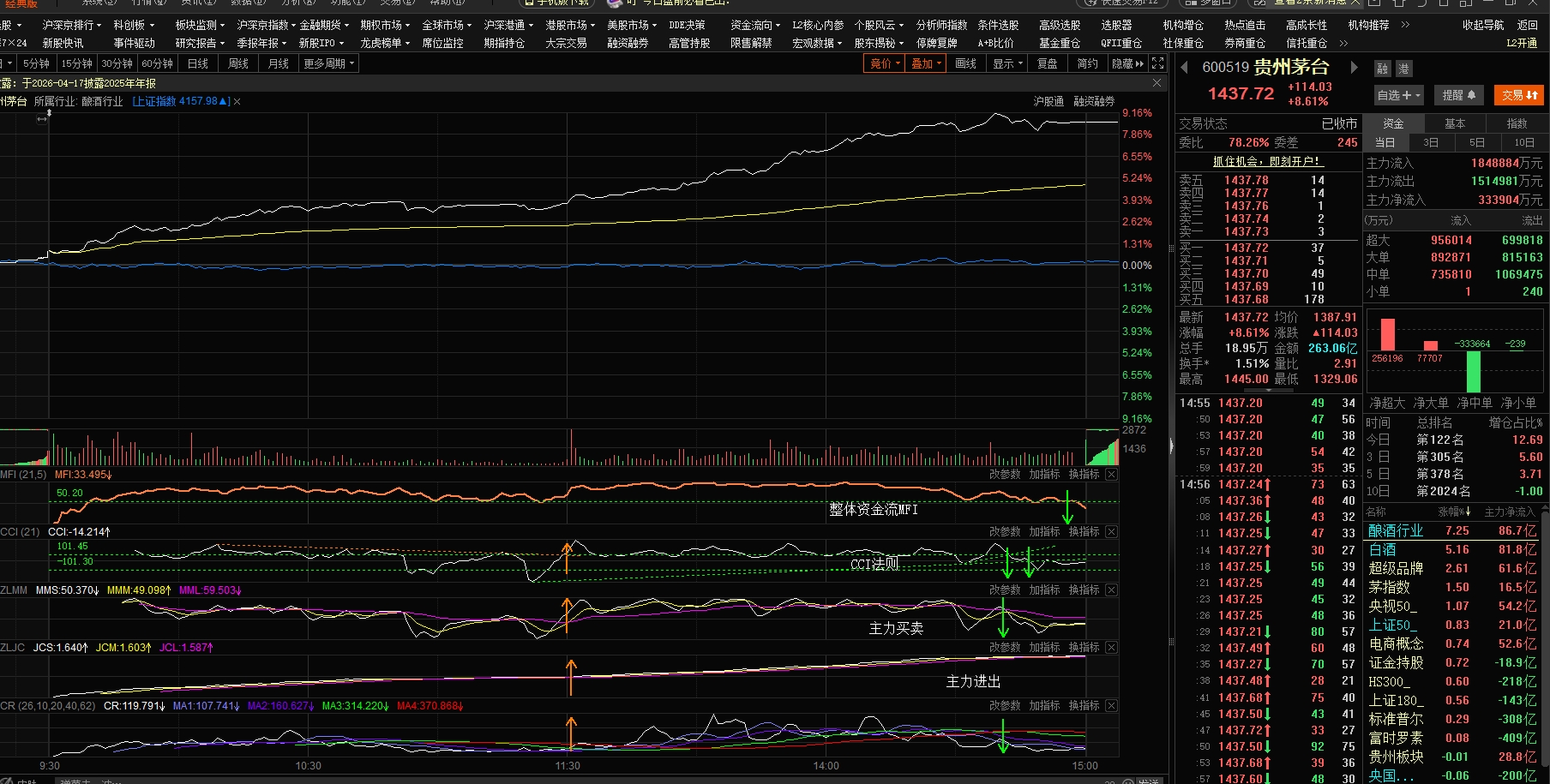Open the 条件选股 menu item
Screen dimensions: 1550x784
tap(998, 25)
